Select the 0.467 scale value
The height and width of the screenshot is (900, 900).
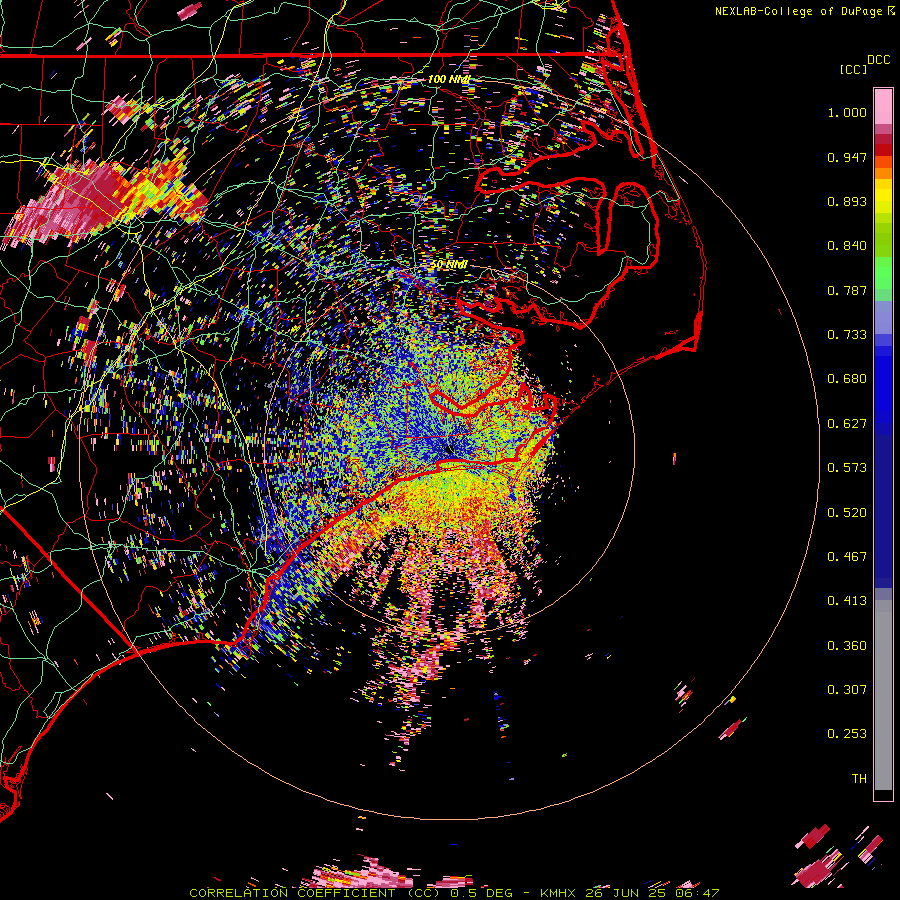847,557
